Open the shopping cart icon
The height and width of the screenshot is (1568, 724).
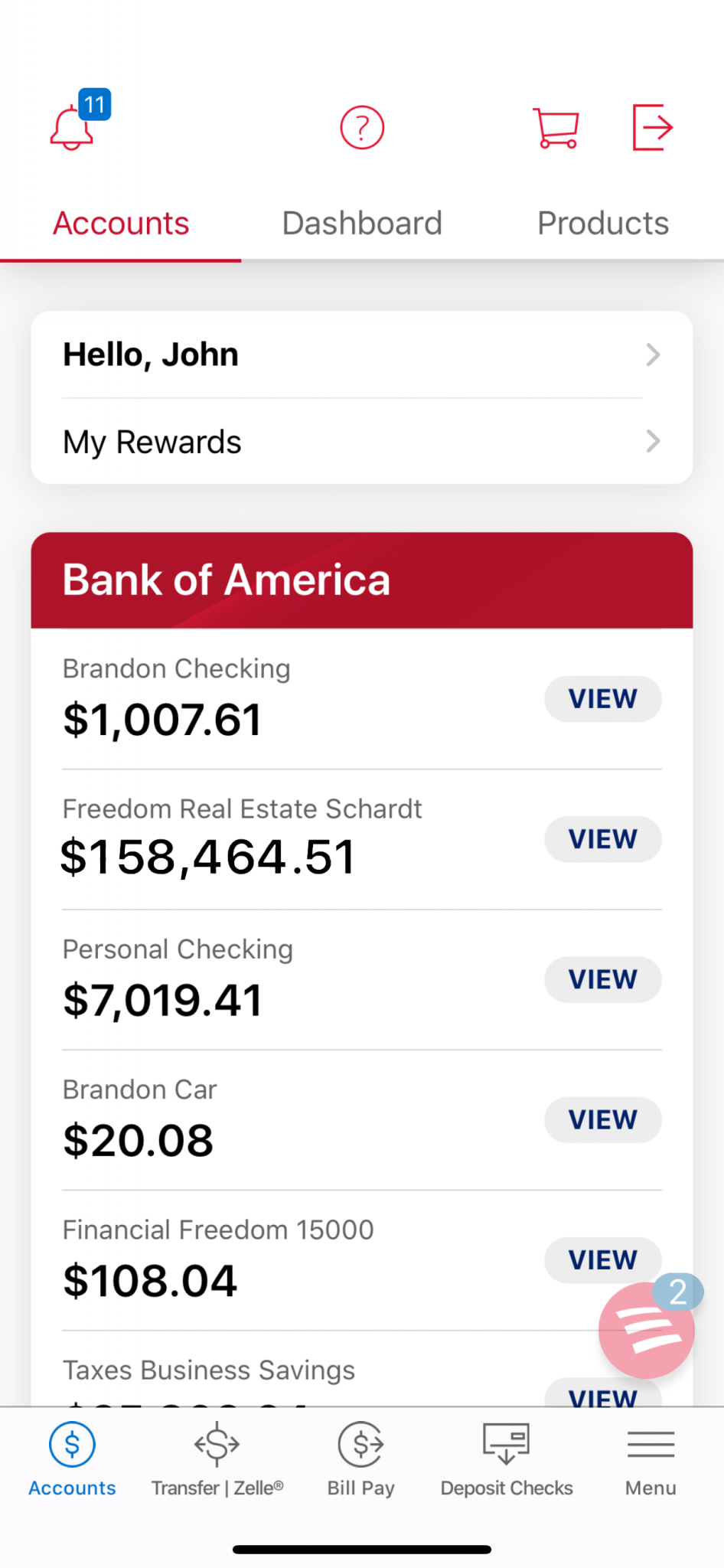pos(556,128)
